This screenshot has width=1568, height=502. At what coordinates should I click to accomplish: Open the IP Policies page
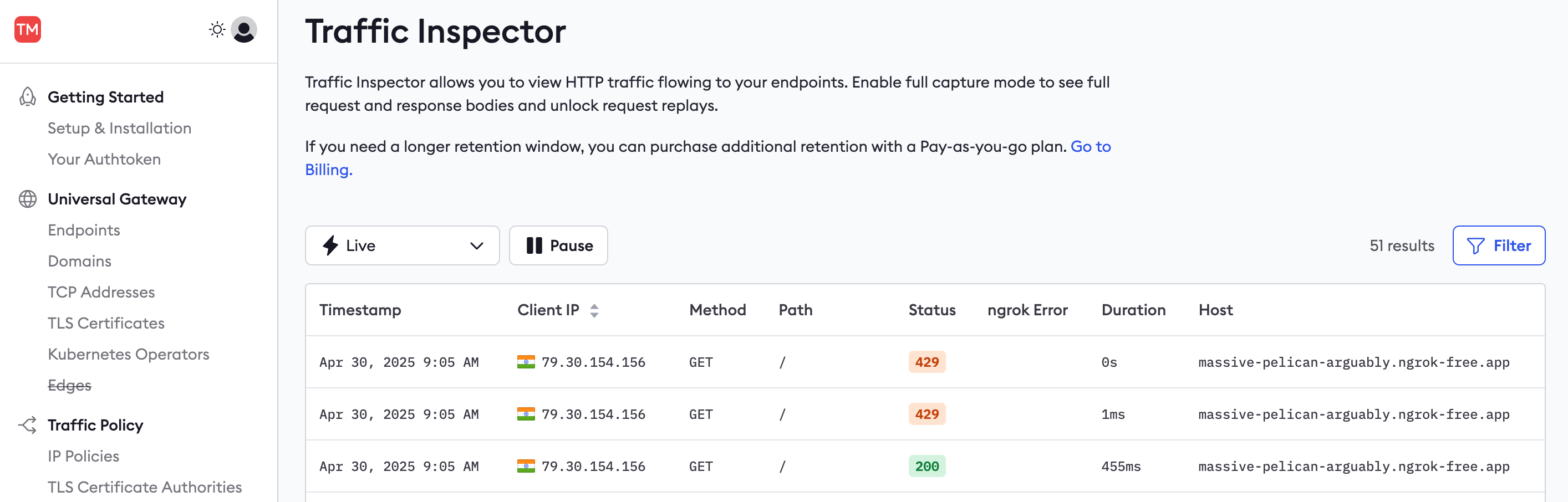pos(83,456)
